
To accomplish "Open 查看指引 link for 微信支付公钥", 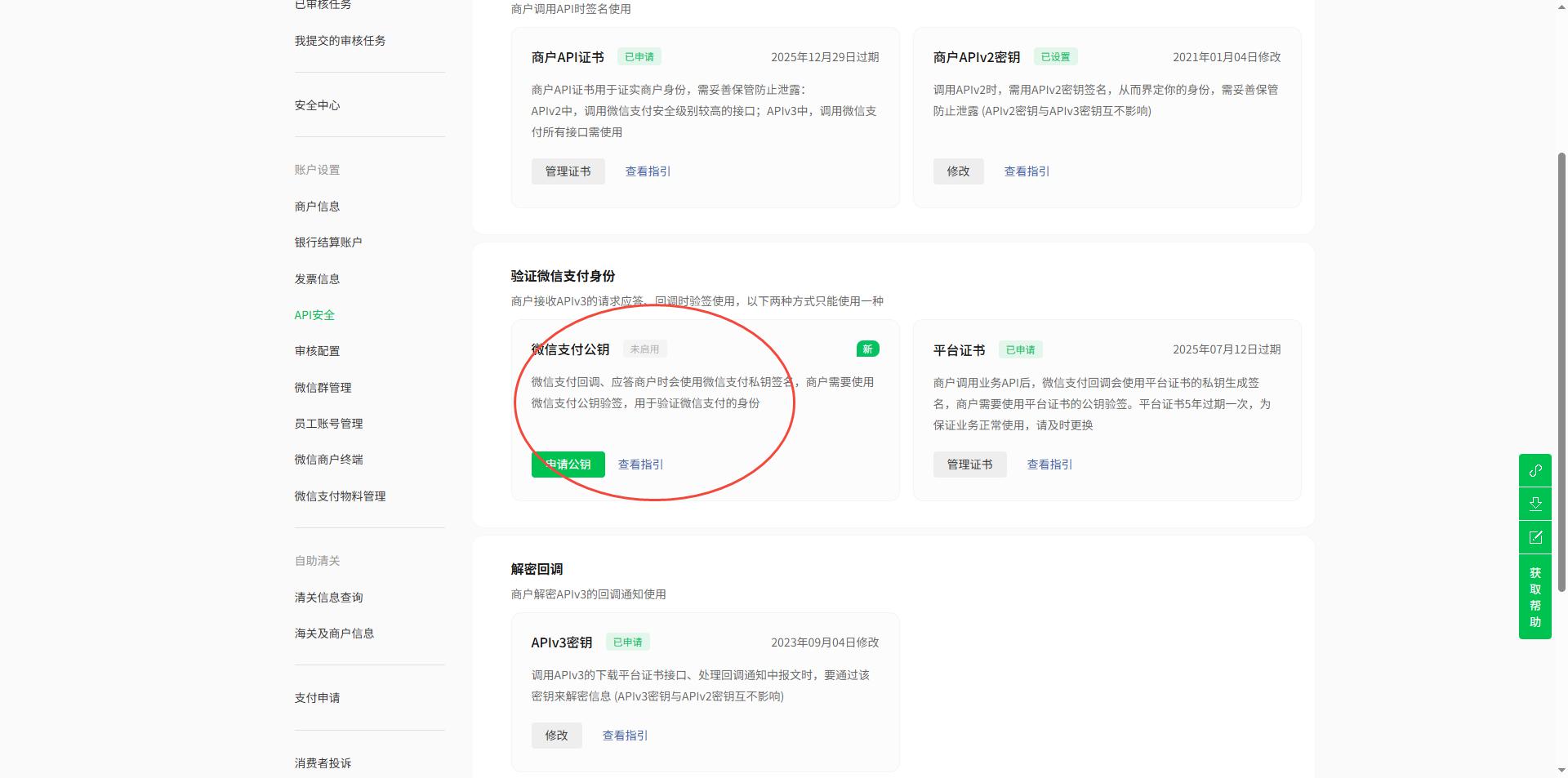I will (x=640, y=465).
